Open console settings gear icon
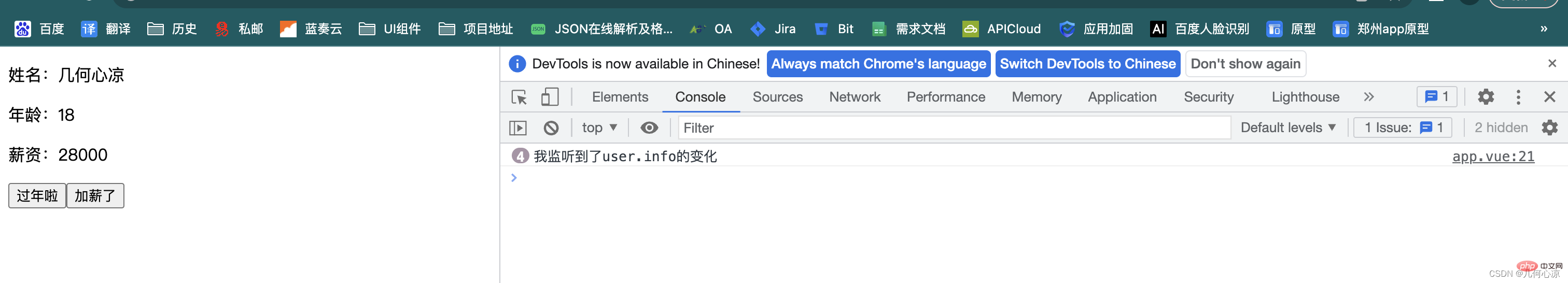Viewport: 1568px width, 283px height. 1549,127
